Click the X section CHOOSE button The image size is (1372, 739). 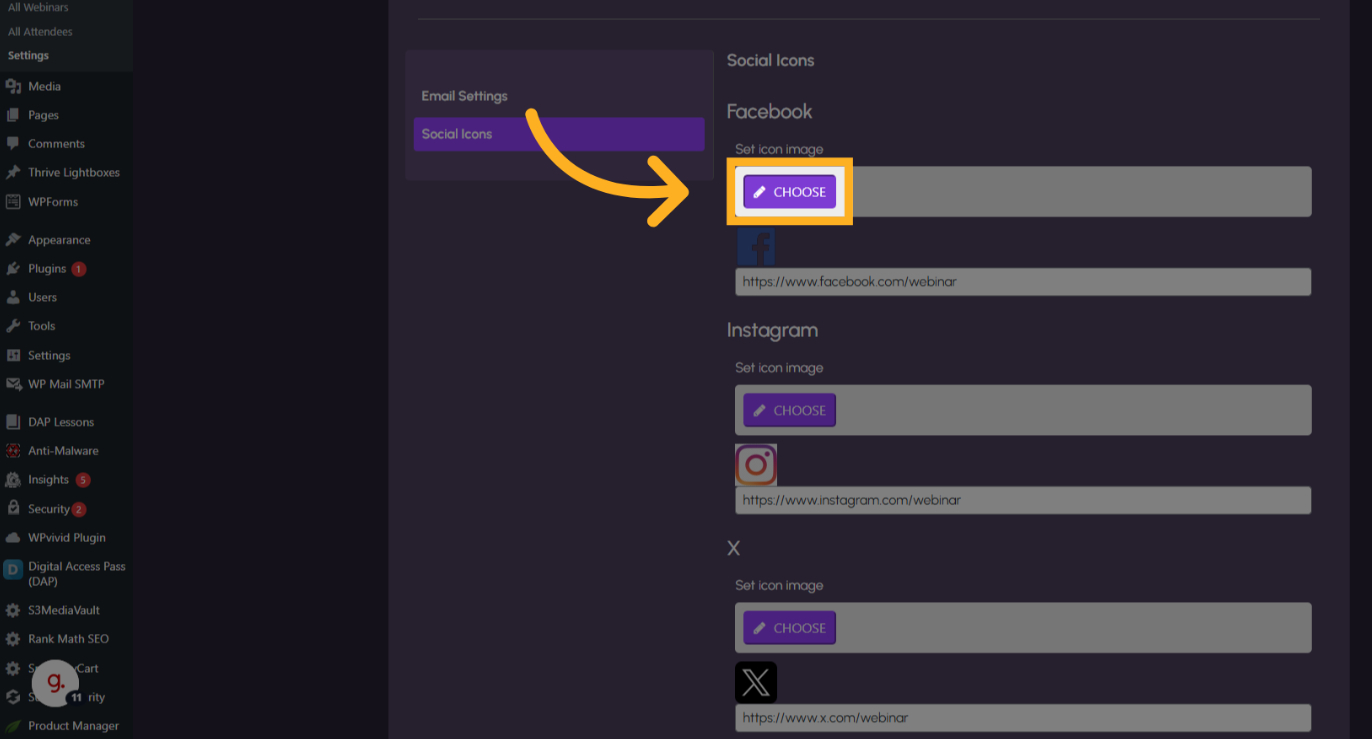789,628
